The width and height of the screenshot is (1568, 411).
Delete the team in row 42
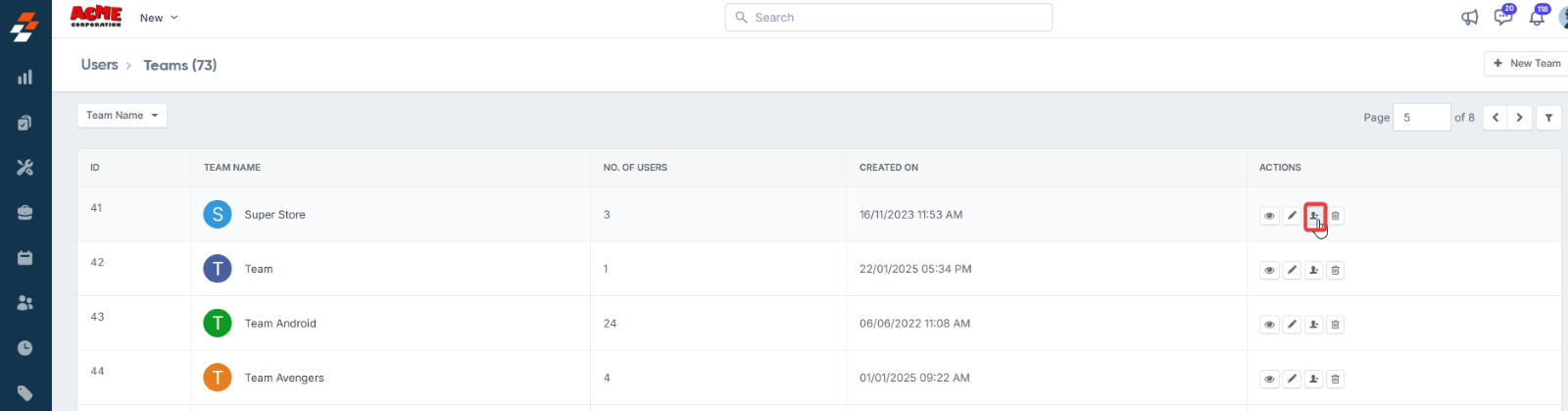point(1335,270)
